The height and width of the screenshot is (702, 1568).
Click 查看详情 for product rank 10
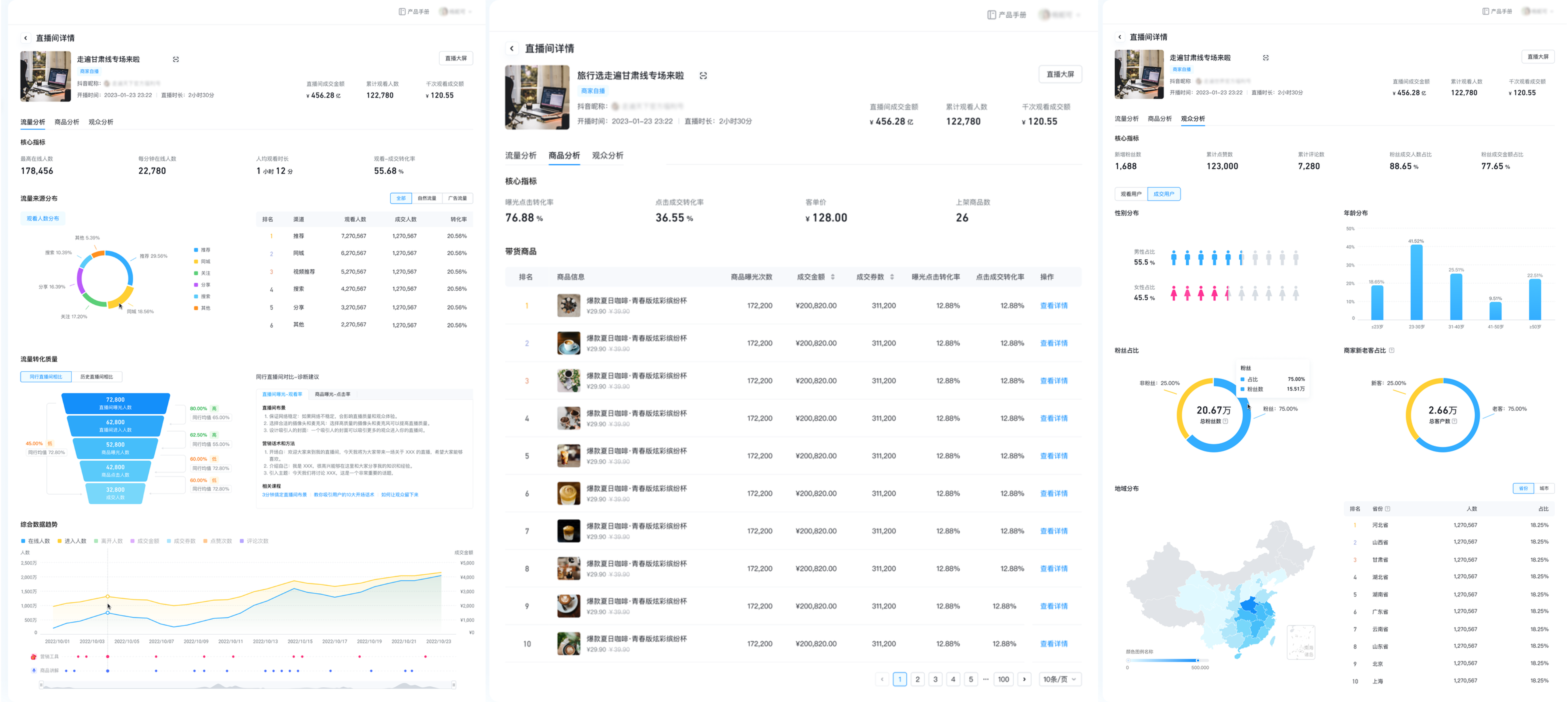1054,644
